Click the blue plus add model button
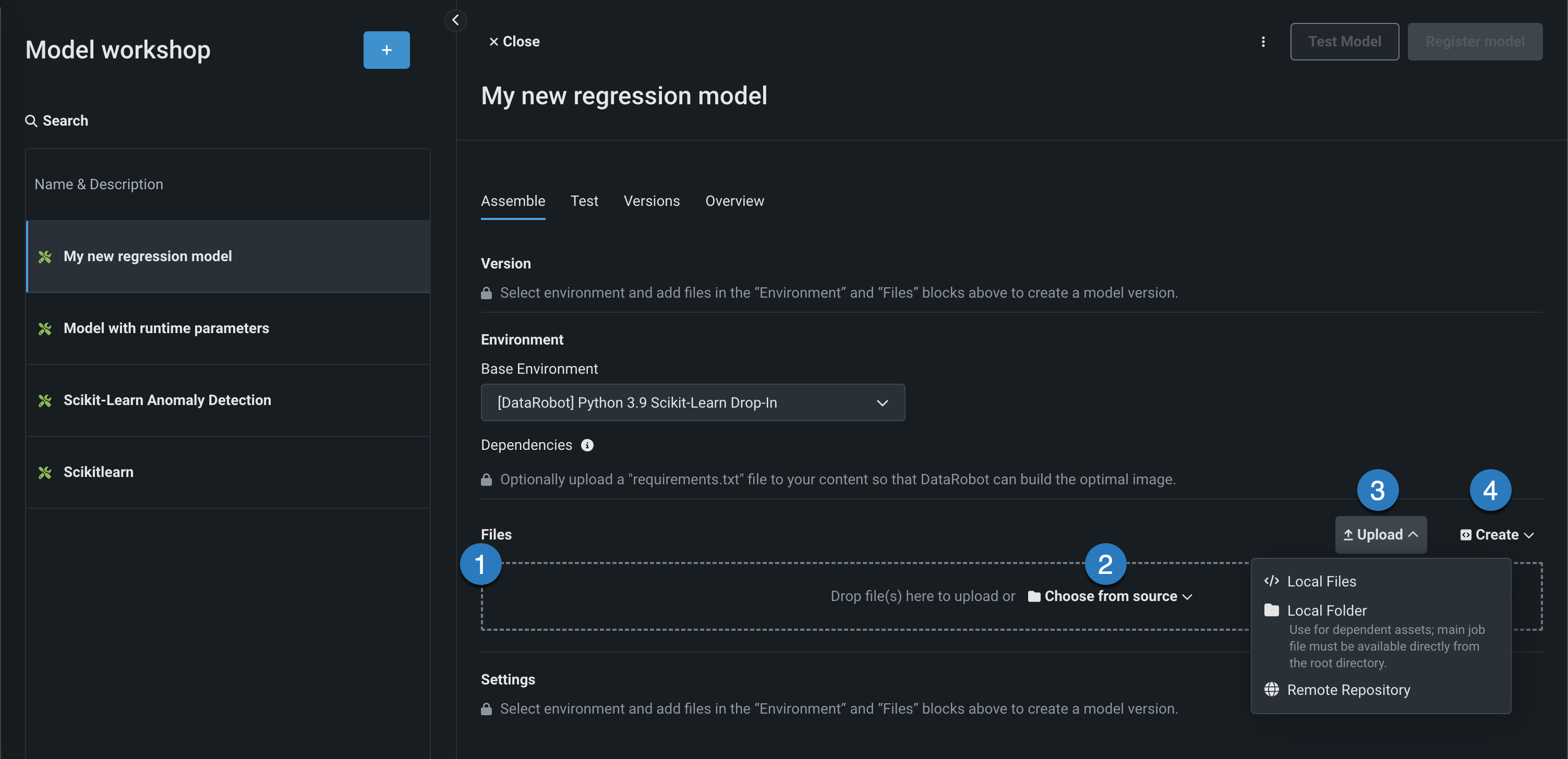The width and height of the screenshot is (1568, 759). click(386, 50)
